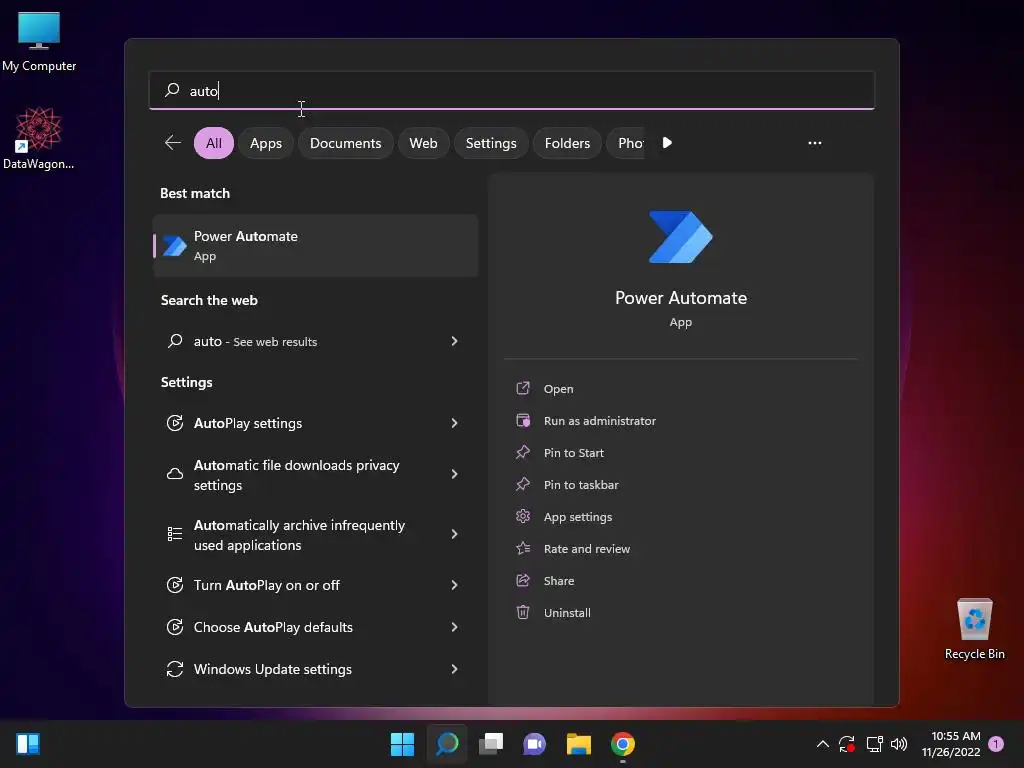Open the Windows Start button

pyautogui.click(x=402, y=744)
